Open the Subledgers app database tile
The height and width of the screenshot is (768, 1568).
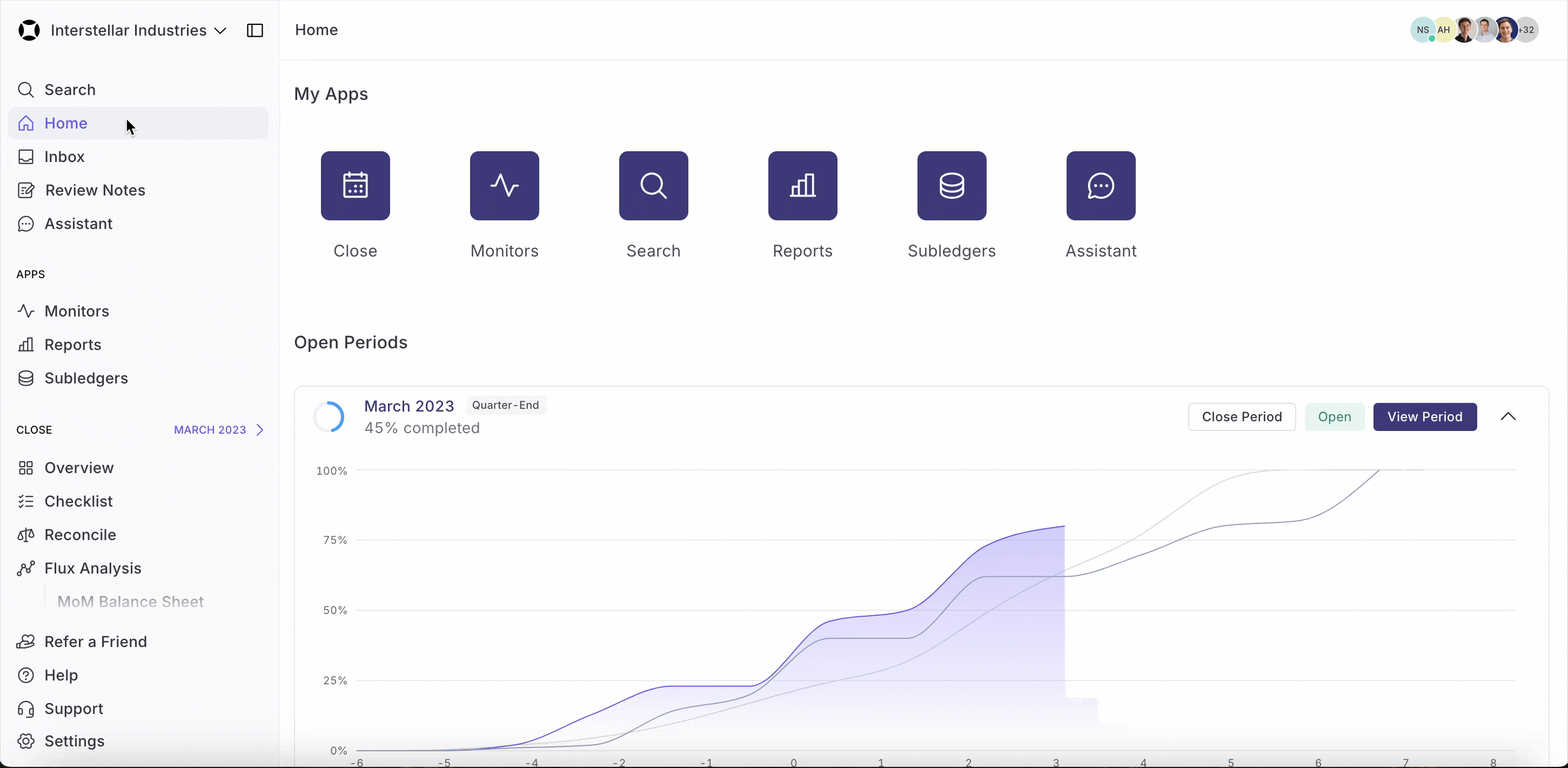tap(951, 186)
